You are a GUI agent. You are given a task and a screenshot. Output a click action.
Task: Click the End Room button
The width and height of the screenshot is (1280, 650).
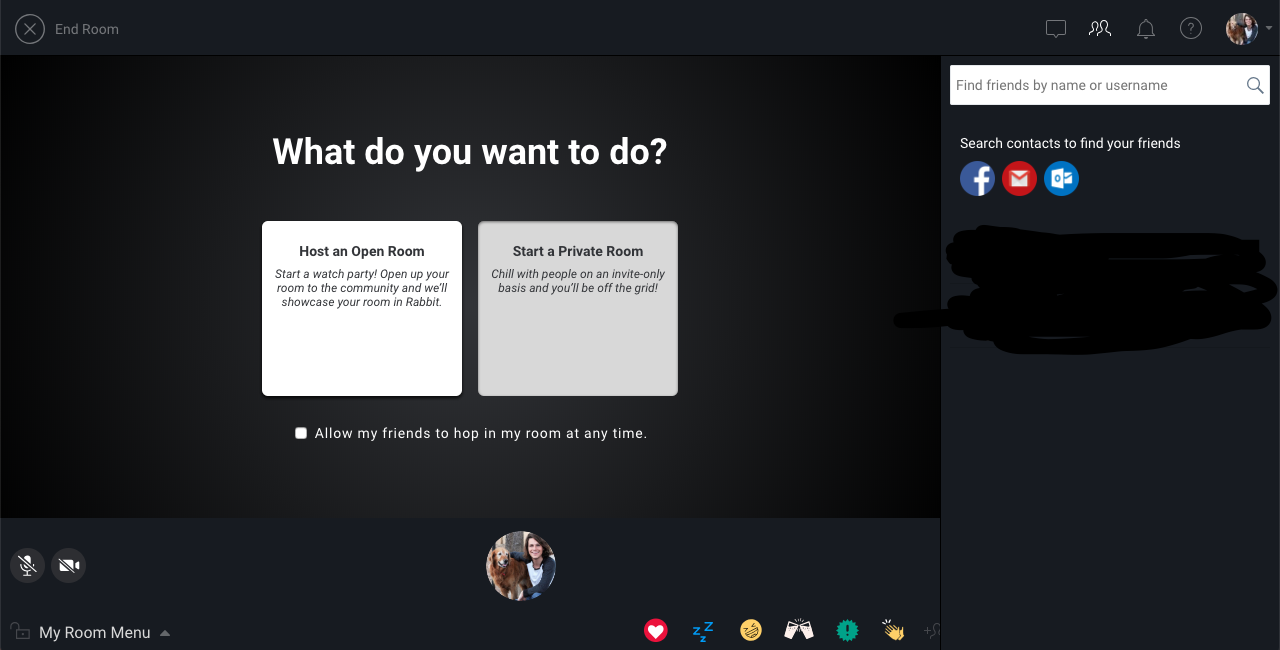click(68, 29)
